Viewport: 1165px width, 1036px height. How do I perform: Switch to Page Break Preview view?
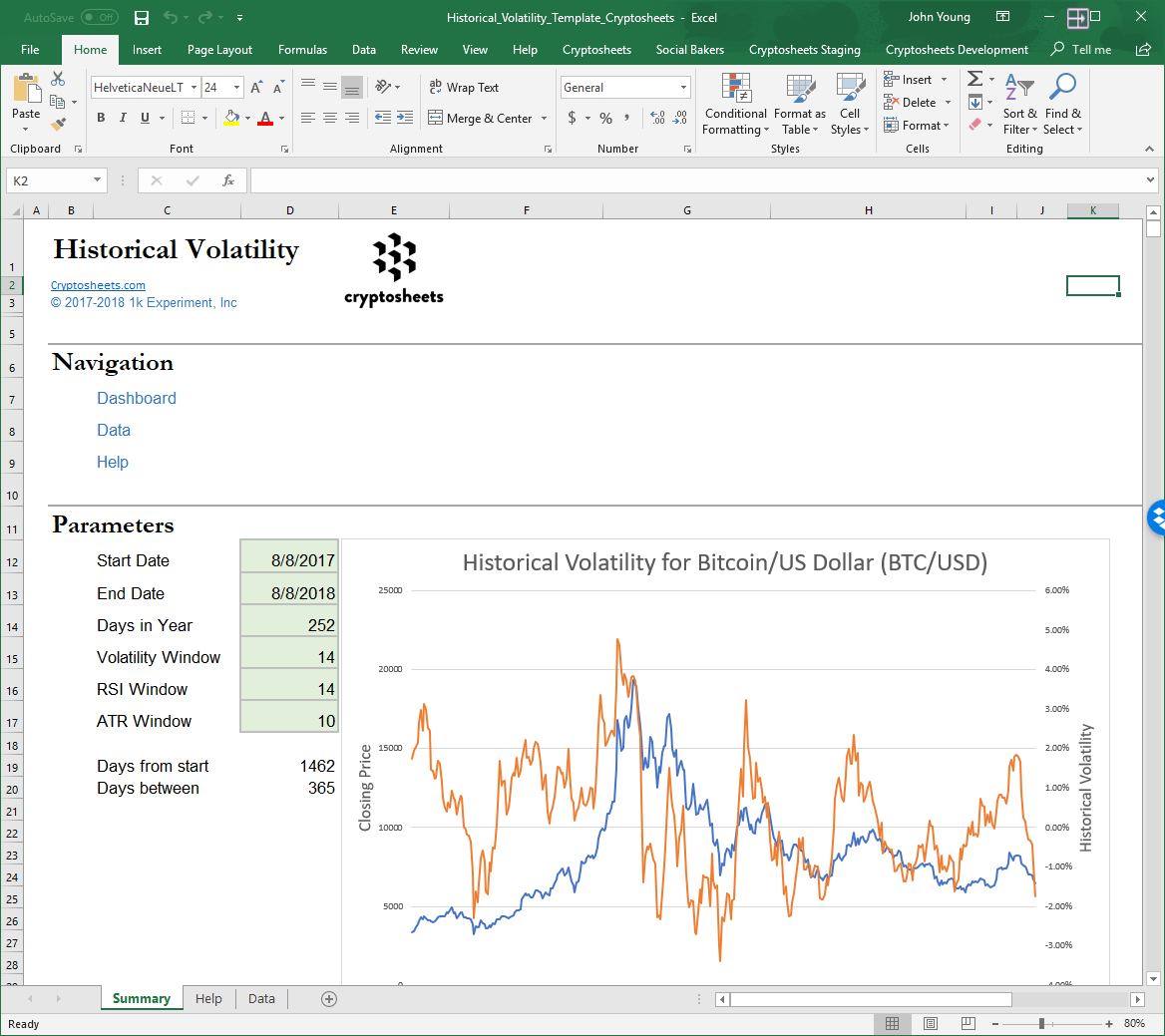(969, 1023)
